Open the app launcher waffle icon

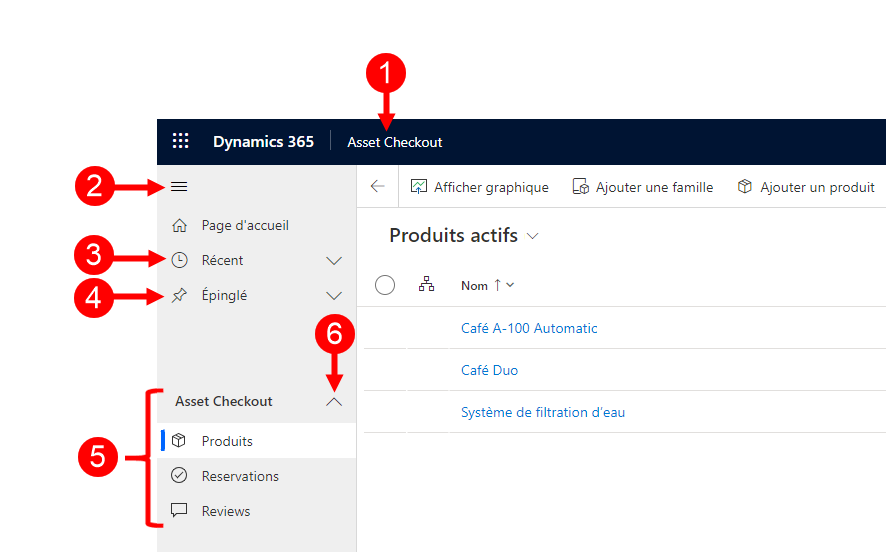point(180,141)
